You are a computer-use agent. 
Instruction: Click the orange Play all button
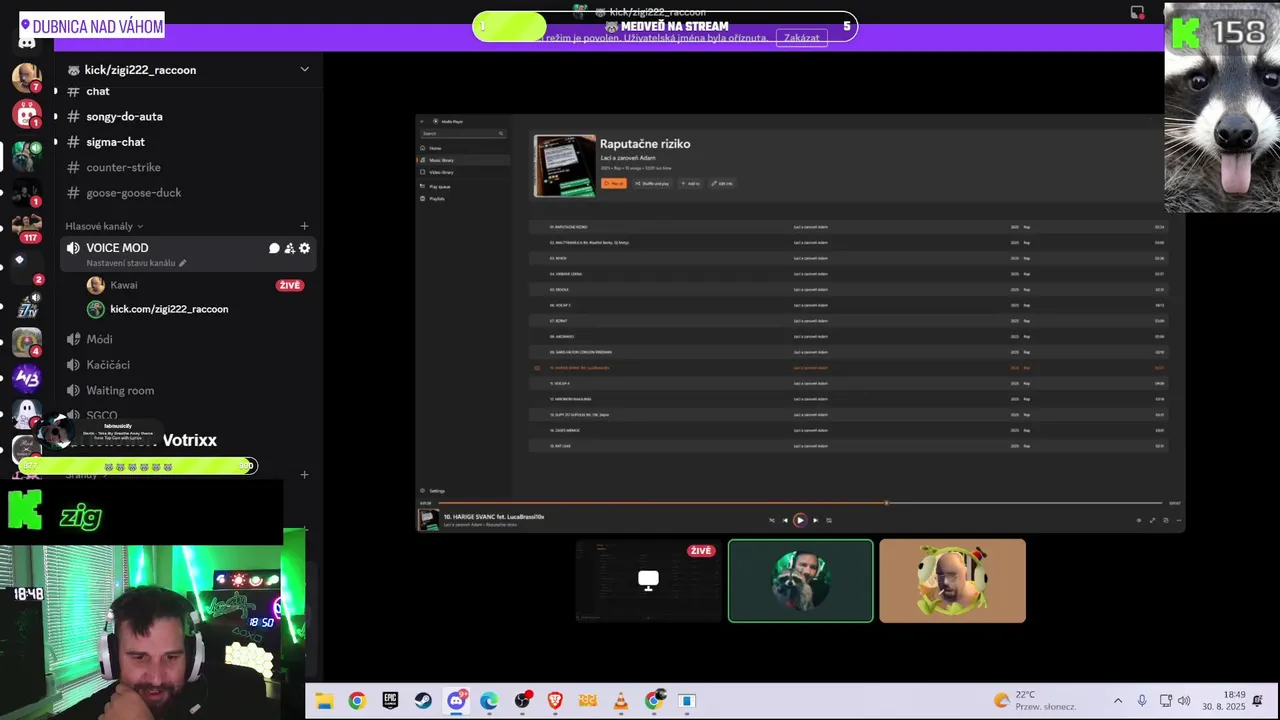(614, 183)
